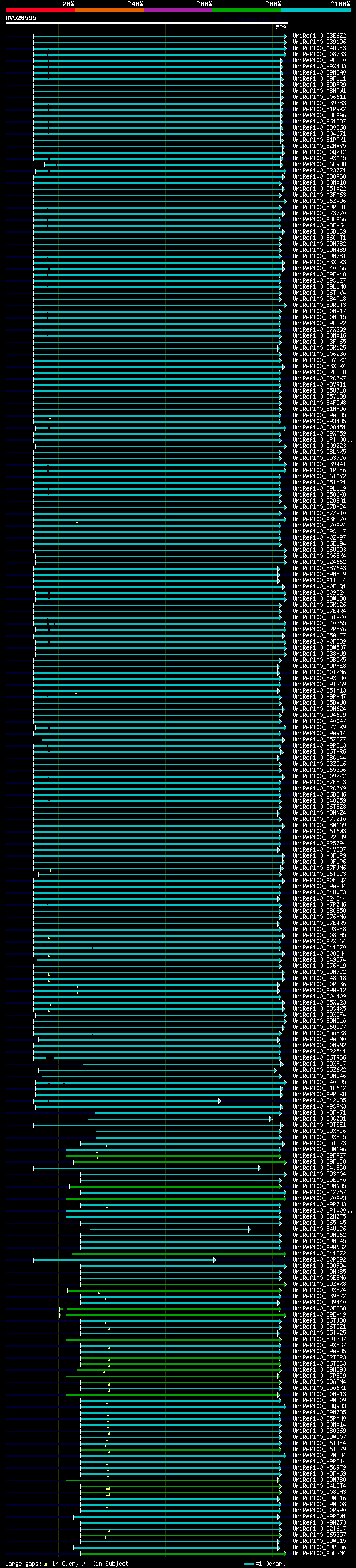356x1568 pixels.
Task: Select hit label UniRef100_Q9FUC0
Action: point(319,1161)
